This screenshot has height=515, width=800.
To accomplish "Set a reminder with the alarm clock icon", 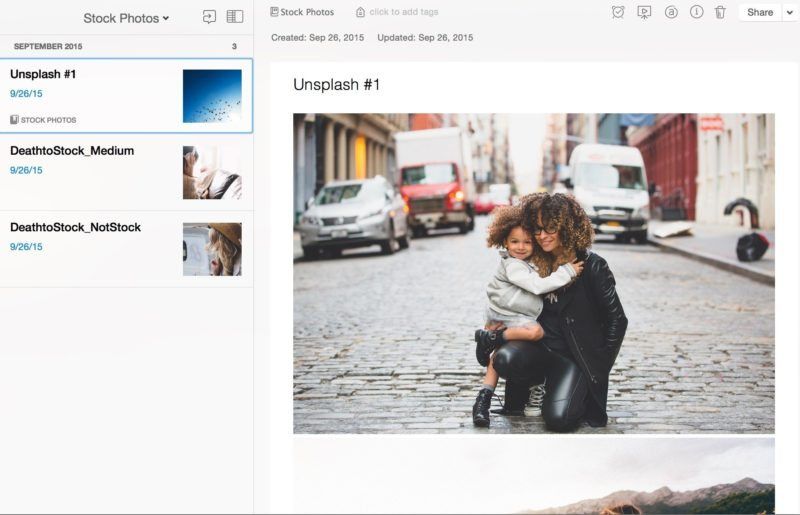I will 618,12.
